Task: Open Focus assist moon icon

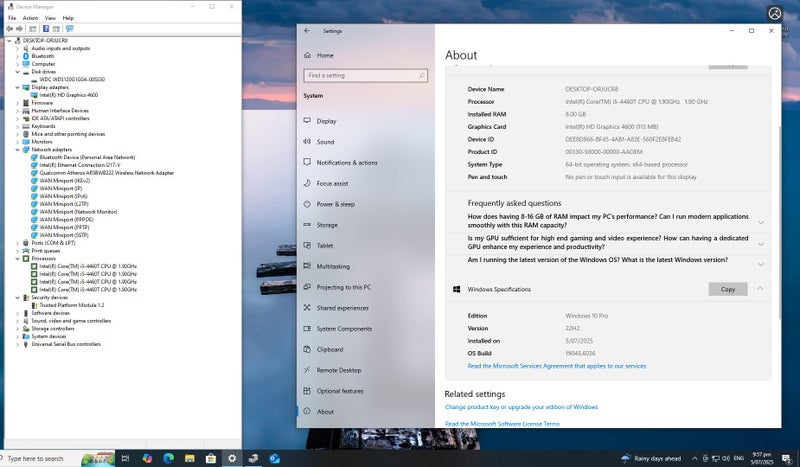Action: pos(307,183)
